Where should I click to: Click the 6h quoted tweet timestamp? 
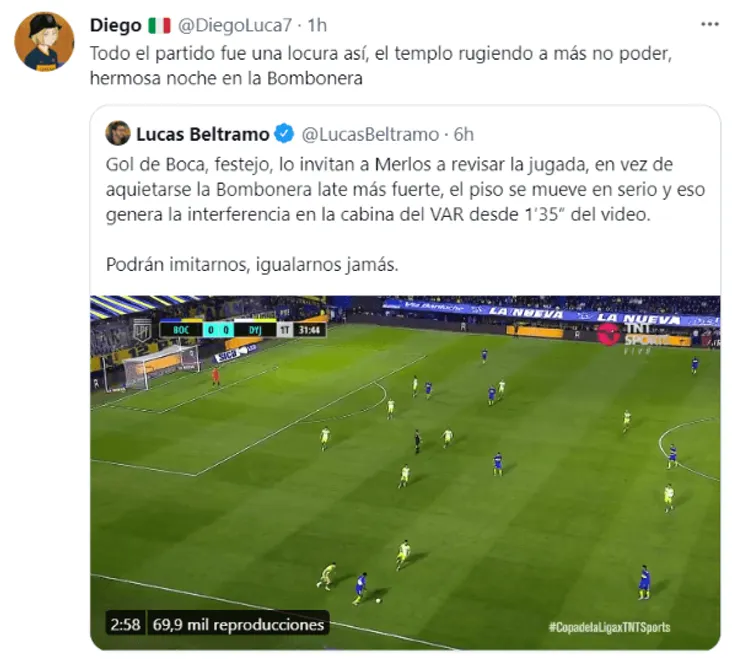pyautogui.click(x=463, y=134)
